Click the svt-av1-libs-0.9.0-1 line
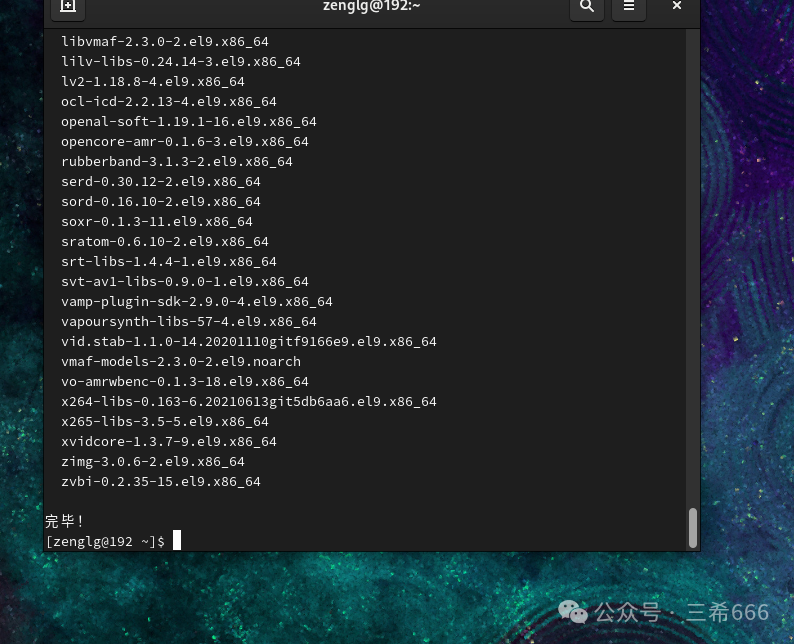 point(184,282)
